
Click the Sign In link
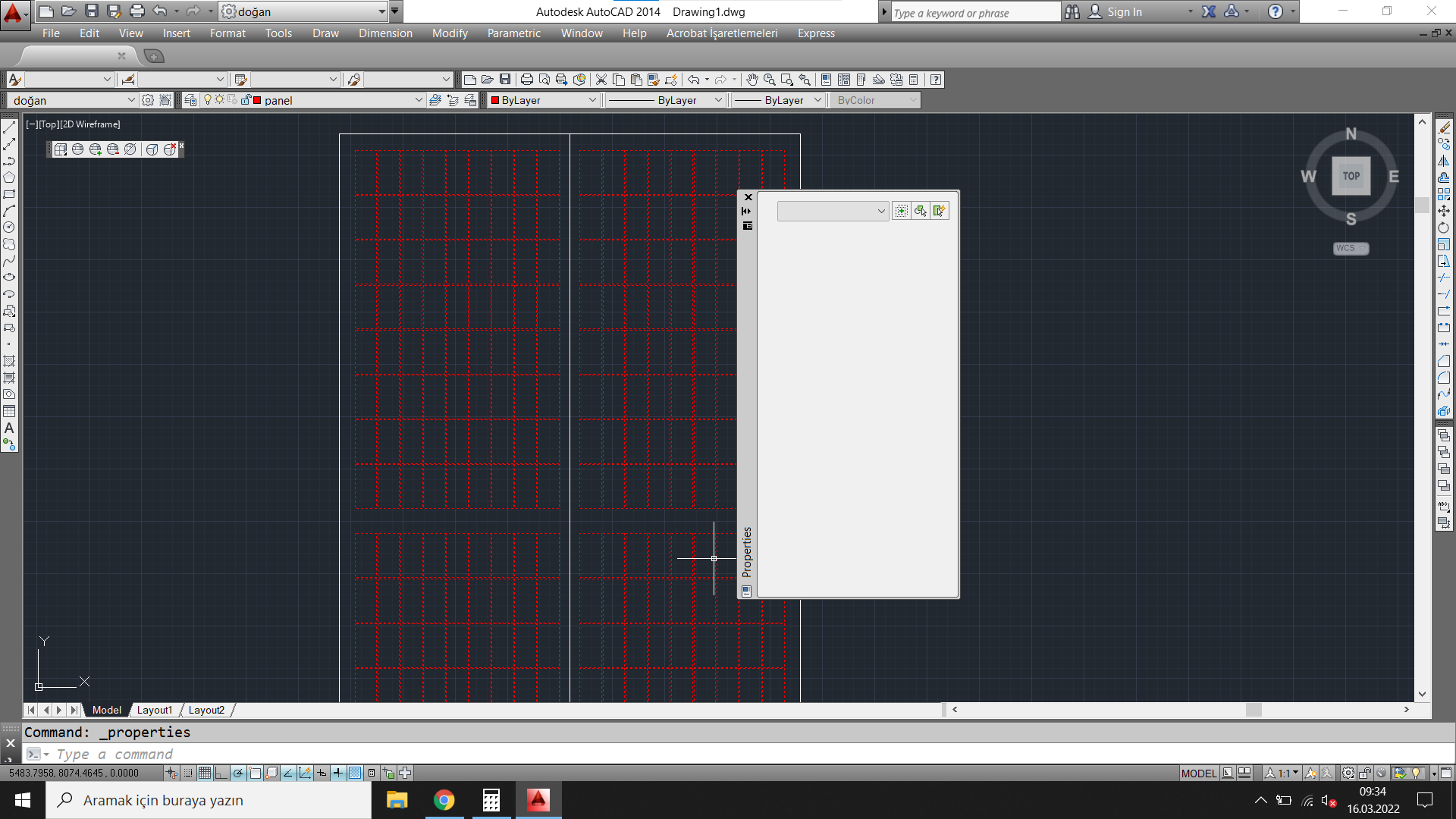pyautogui.click(x=1124, y=12)
